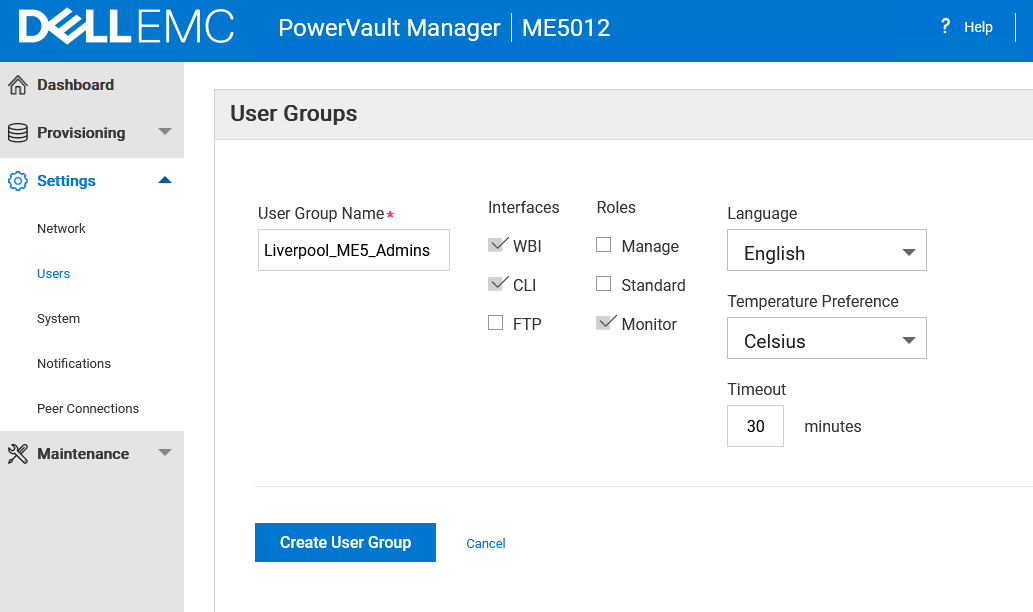Click the User Group Name input field

(353, 249)
